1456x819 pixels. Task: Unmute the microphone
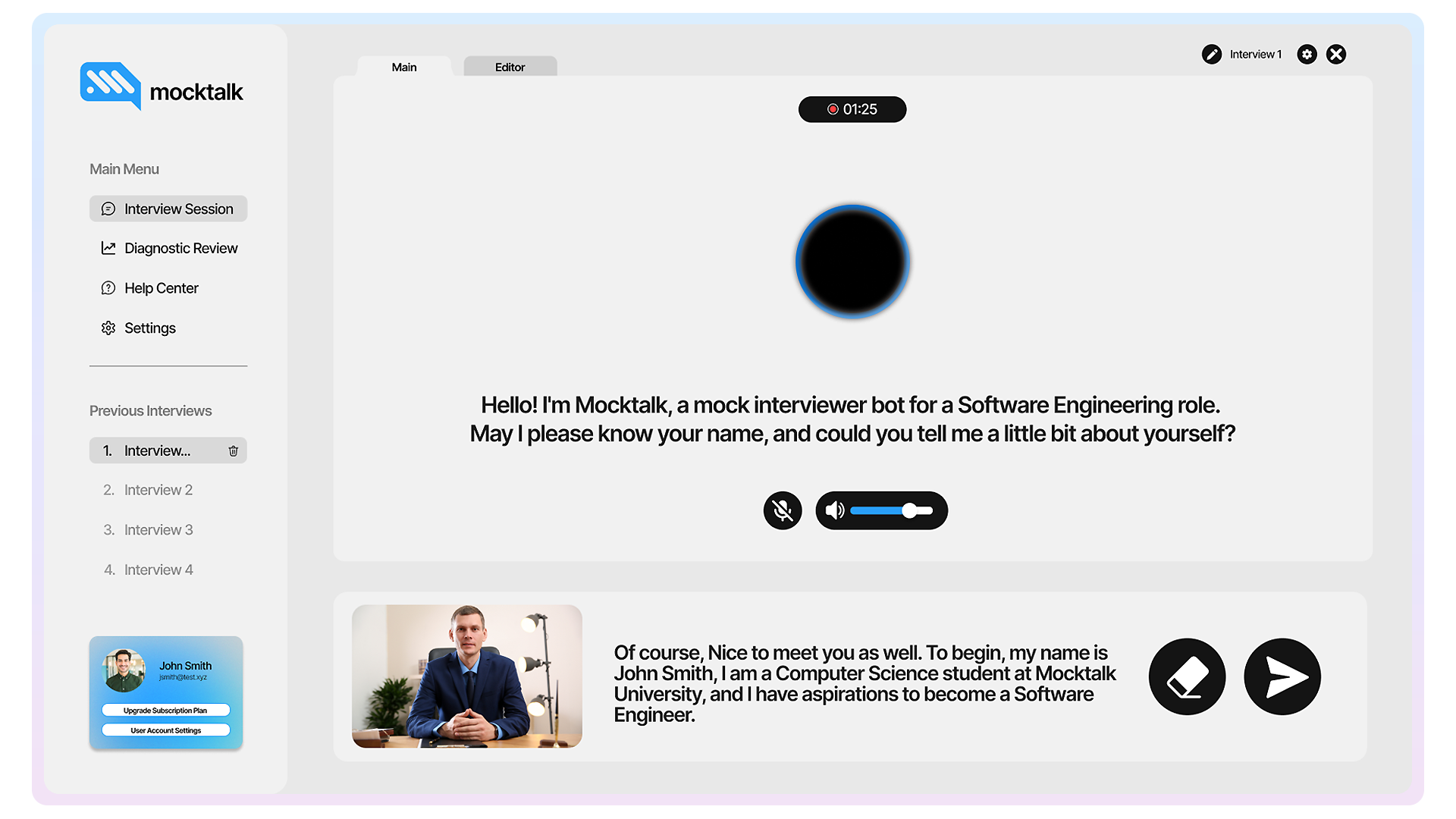pyautogui.click(x=782, y=510)
